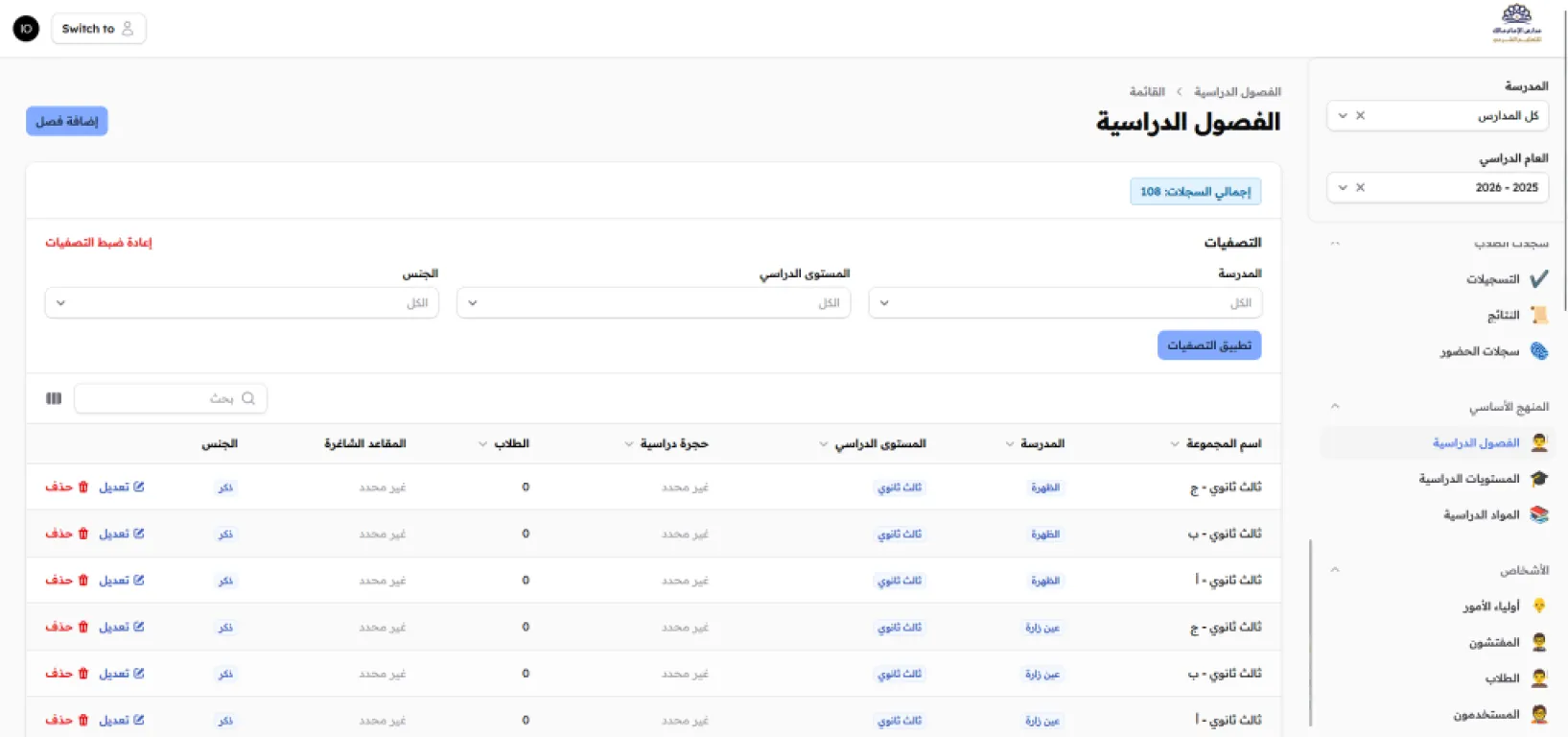Click the Switch to button
The height and width of the screenshot is (737, 1568).
point(98,29)
